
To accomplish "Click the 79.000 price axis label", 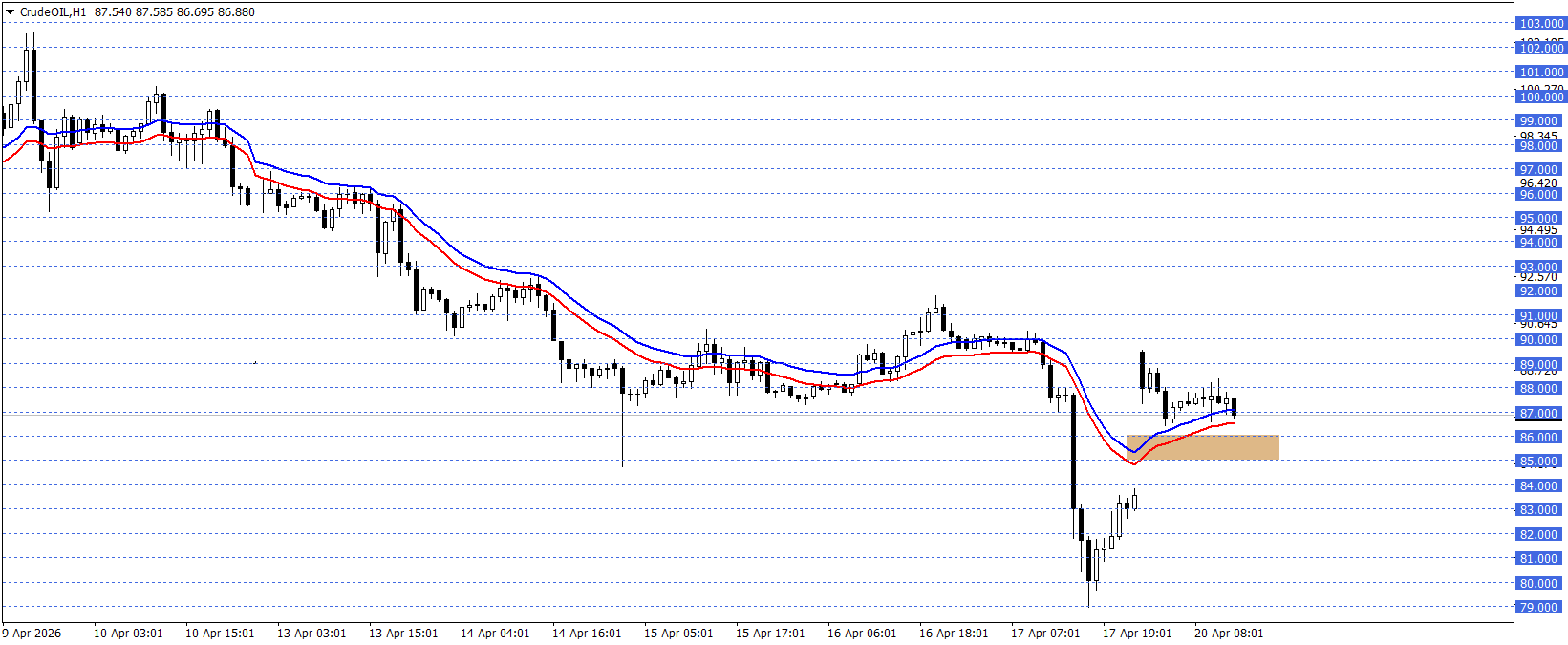I will coord(1538,607).
